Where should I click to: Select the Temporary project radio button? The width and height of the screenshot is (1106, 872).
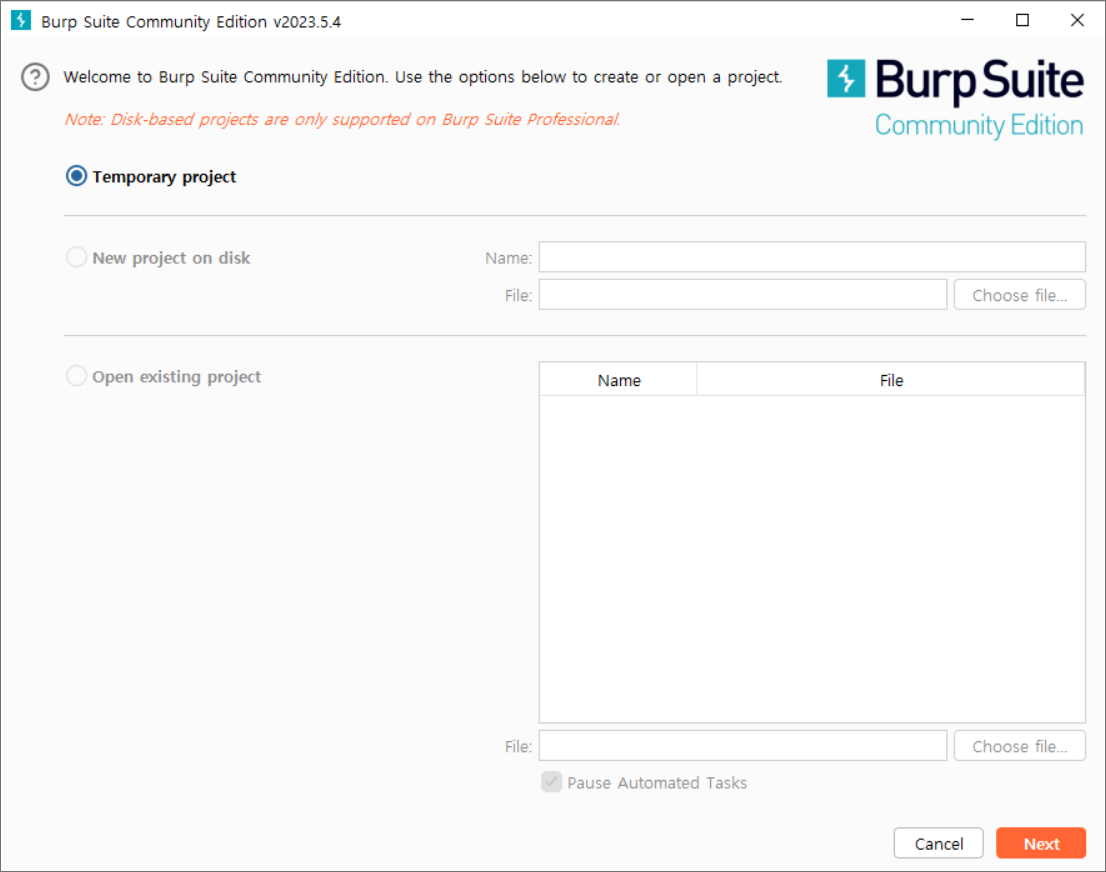click(76, 176)
